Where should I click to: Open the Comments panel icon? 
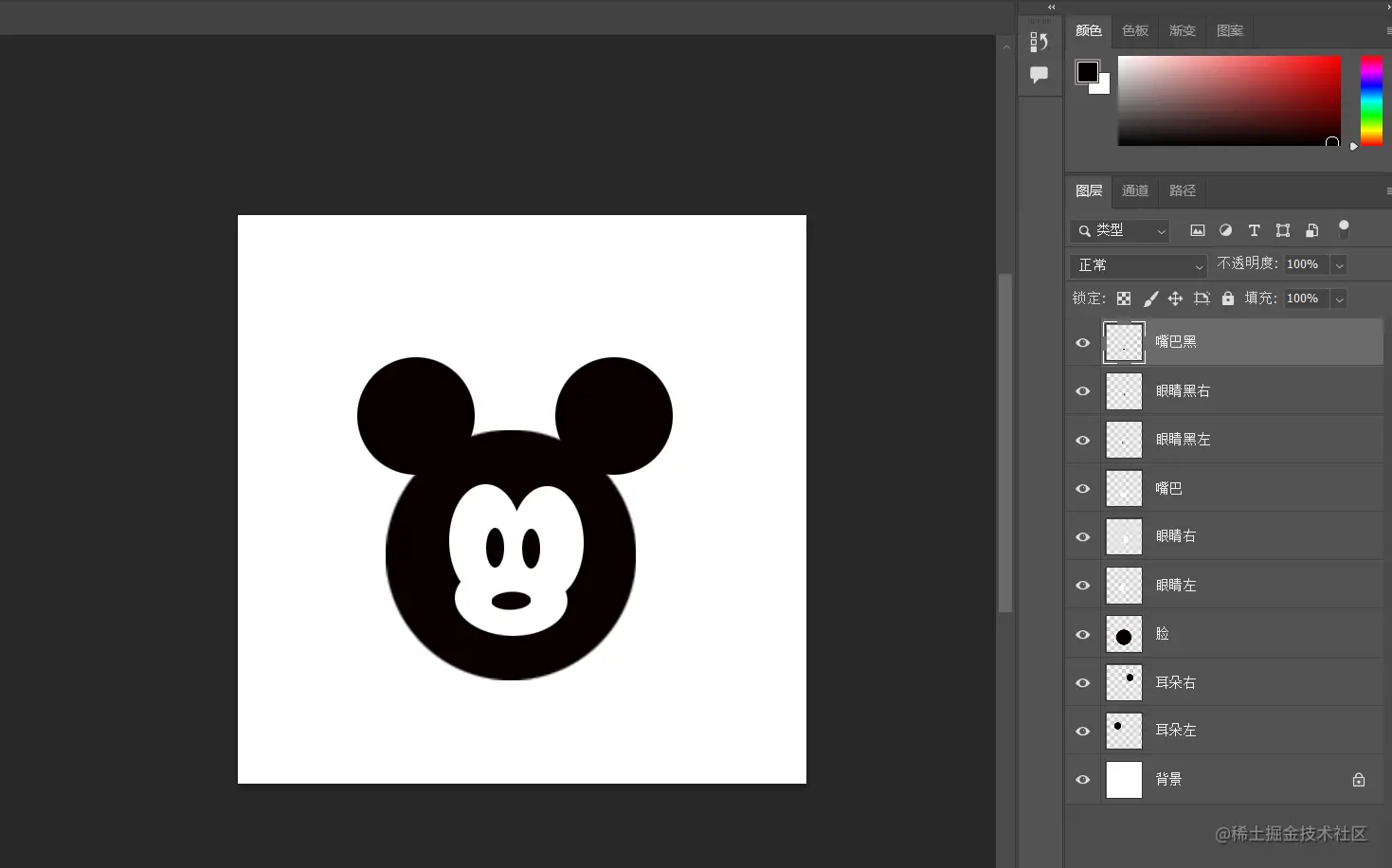[1039, 75]
